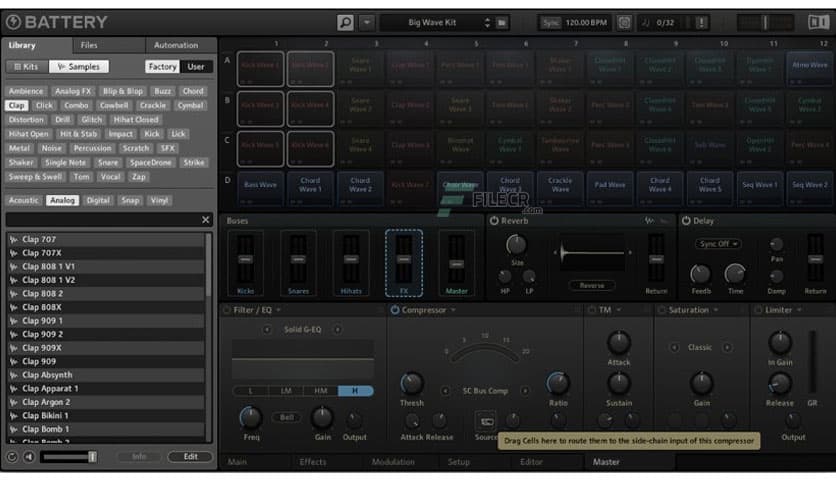The height and width of the screenshot is (484, 836).
Task: Clear the browser search with the X
Action: 205,220
